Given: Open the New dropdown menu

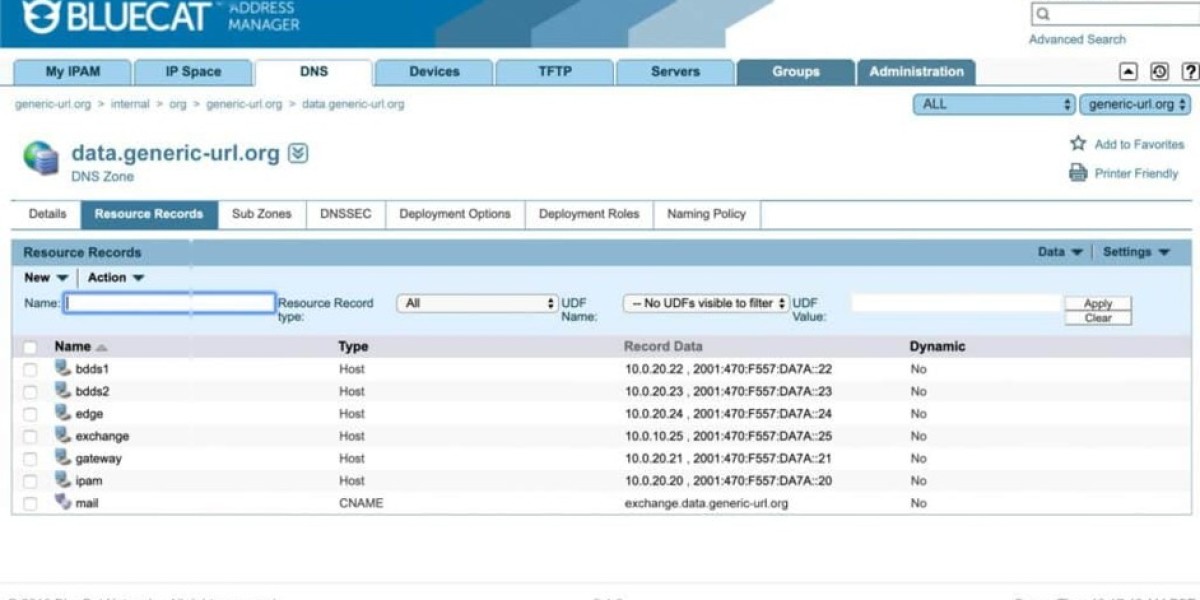Looking at the screenshot, I should pyautogui.click(x=46, y=278).
